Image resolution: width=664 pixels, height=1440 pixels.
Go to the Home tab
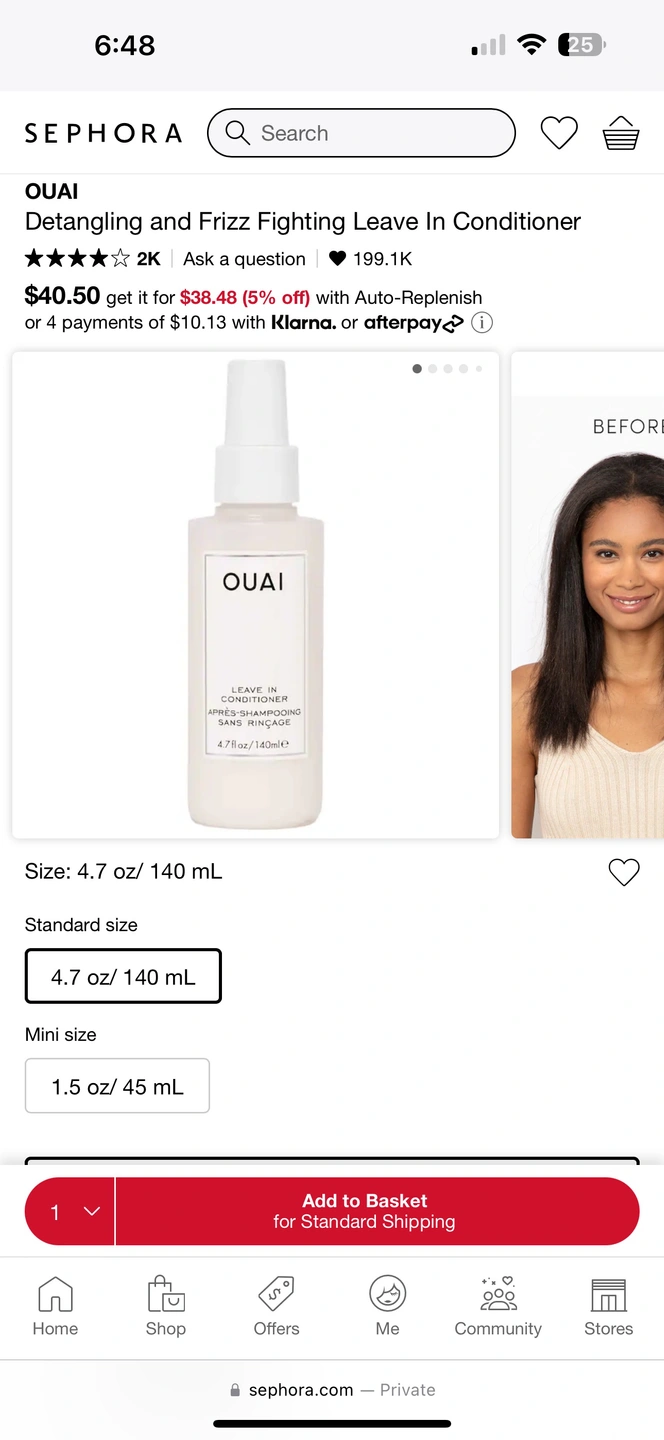tap(55, 1307)
